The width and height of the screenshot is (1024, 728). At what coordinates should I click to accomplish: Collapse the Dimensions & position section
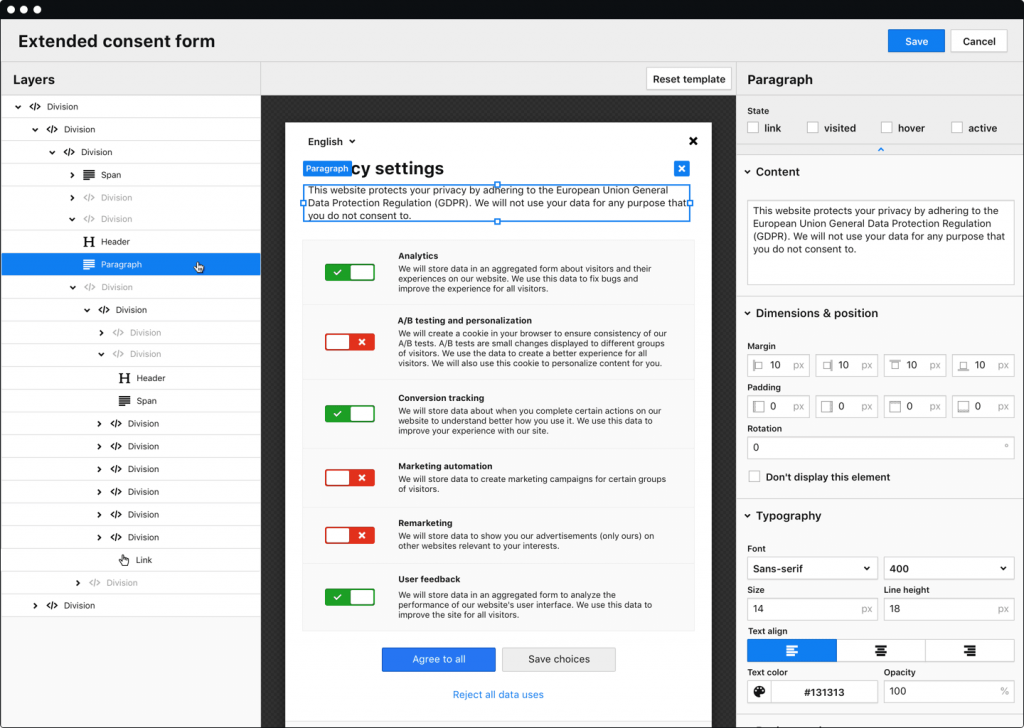pos(747,313)
